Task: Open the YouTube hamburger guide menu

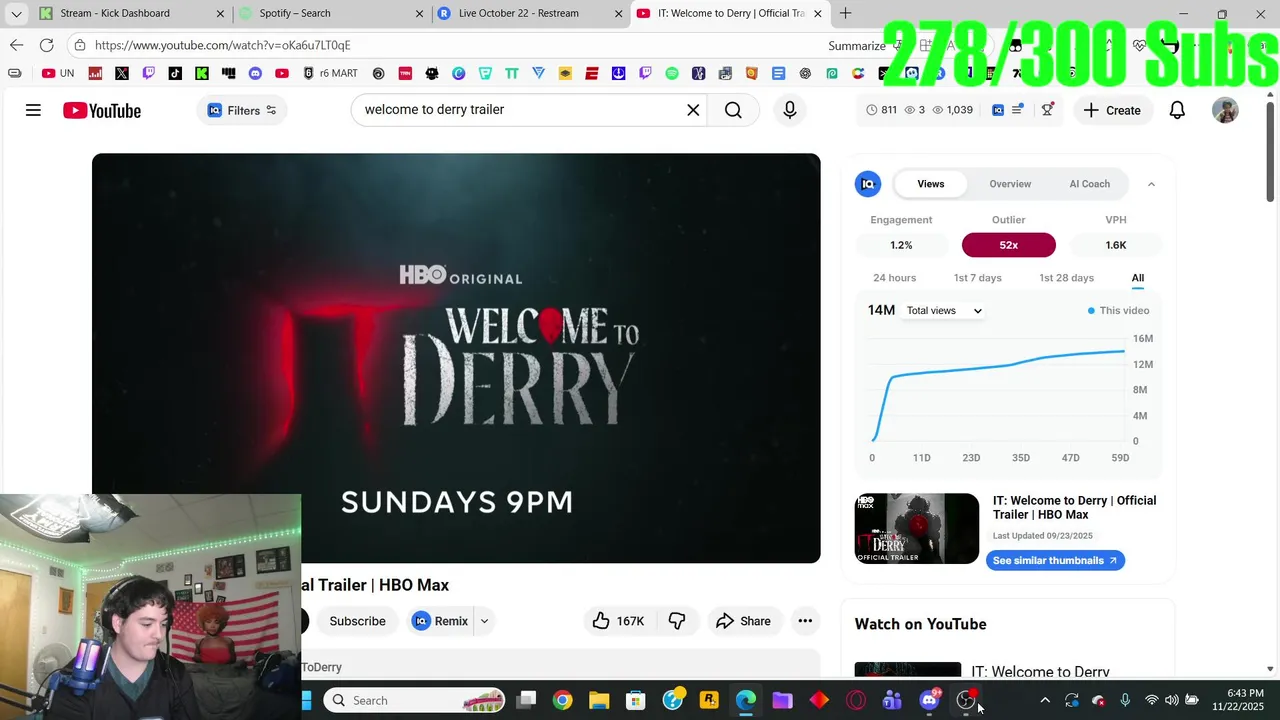Action: click(33, 110)
